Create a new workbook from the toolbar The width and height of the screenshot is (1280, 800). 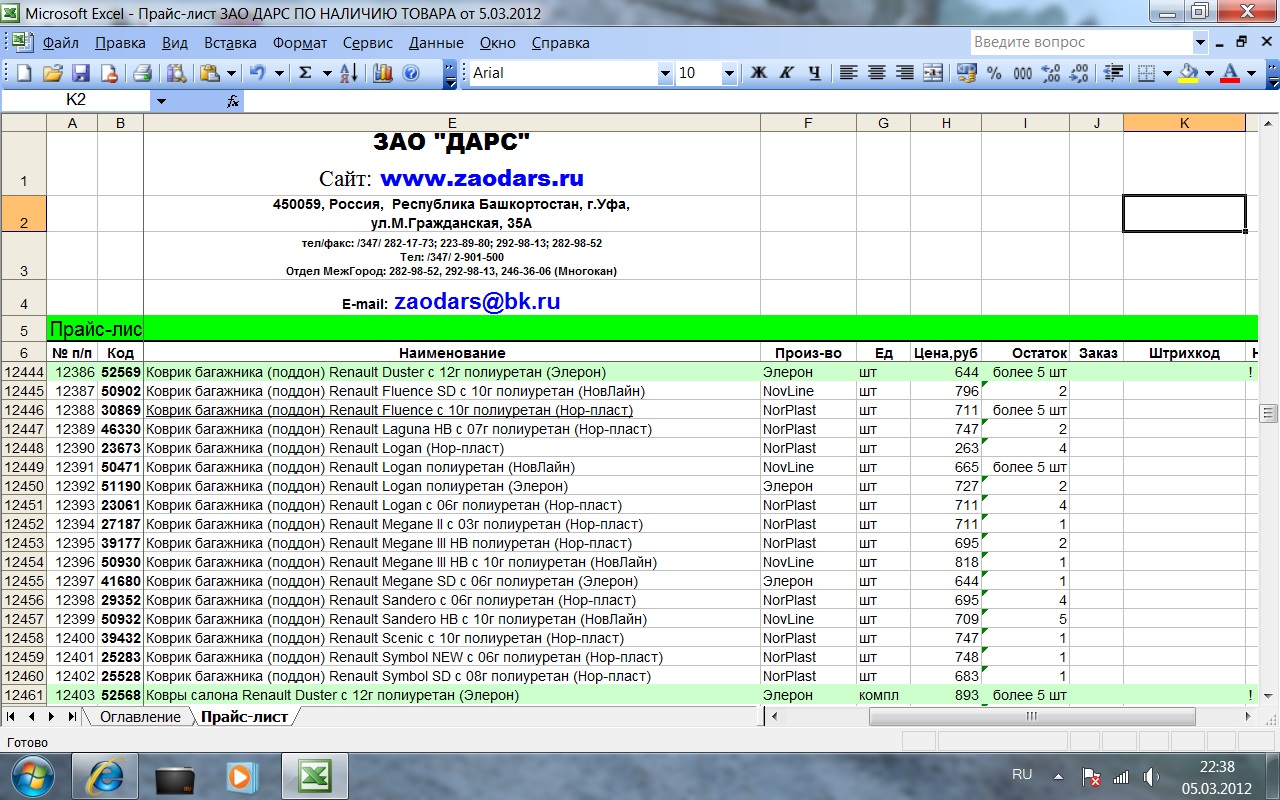coord(25,73)
